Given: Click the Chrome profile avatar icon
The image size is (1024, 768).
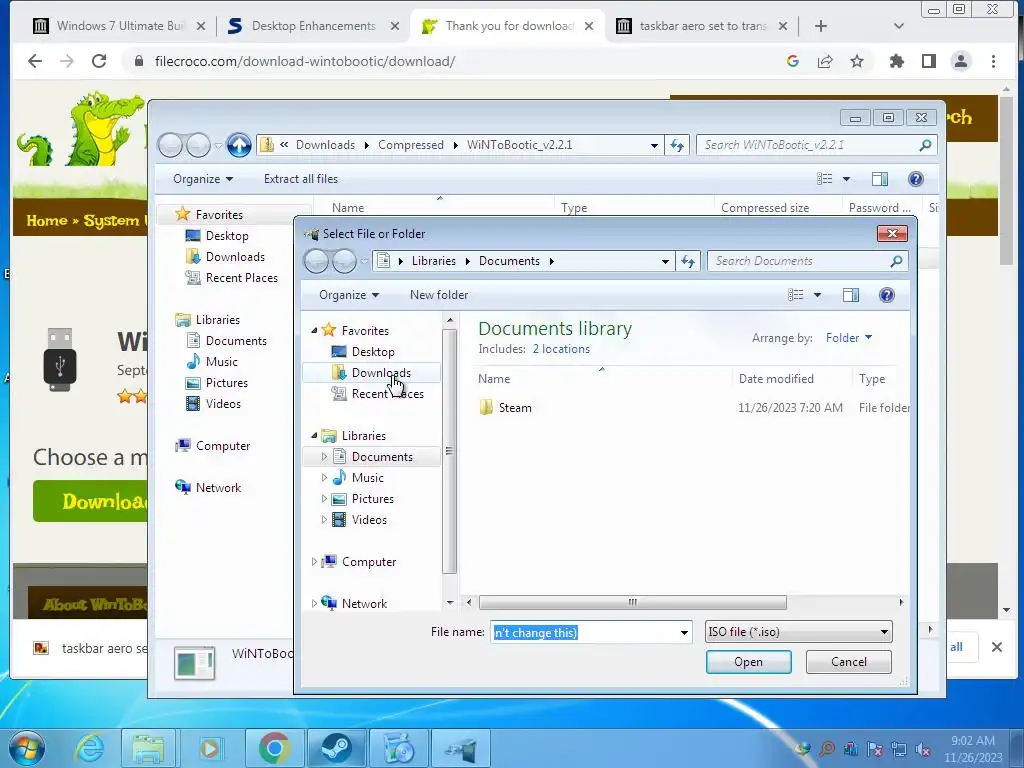Looking at the screenshot, I should (961, 61).
